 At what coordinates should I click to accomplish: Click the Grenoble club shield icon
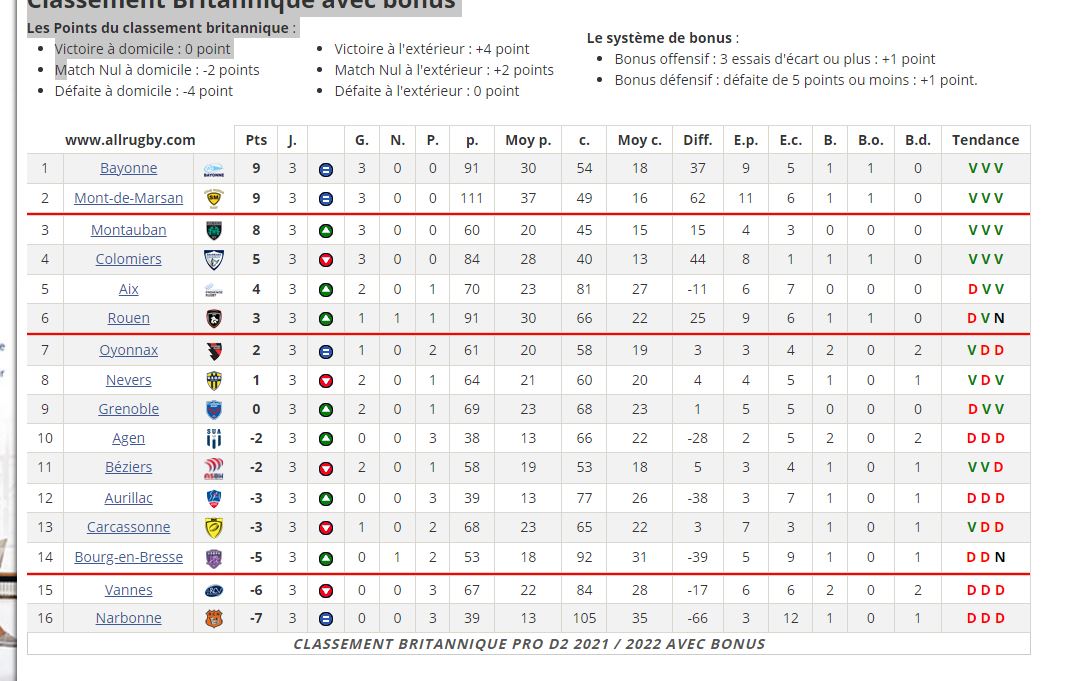pyautogui.click(x=214, y=410)
